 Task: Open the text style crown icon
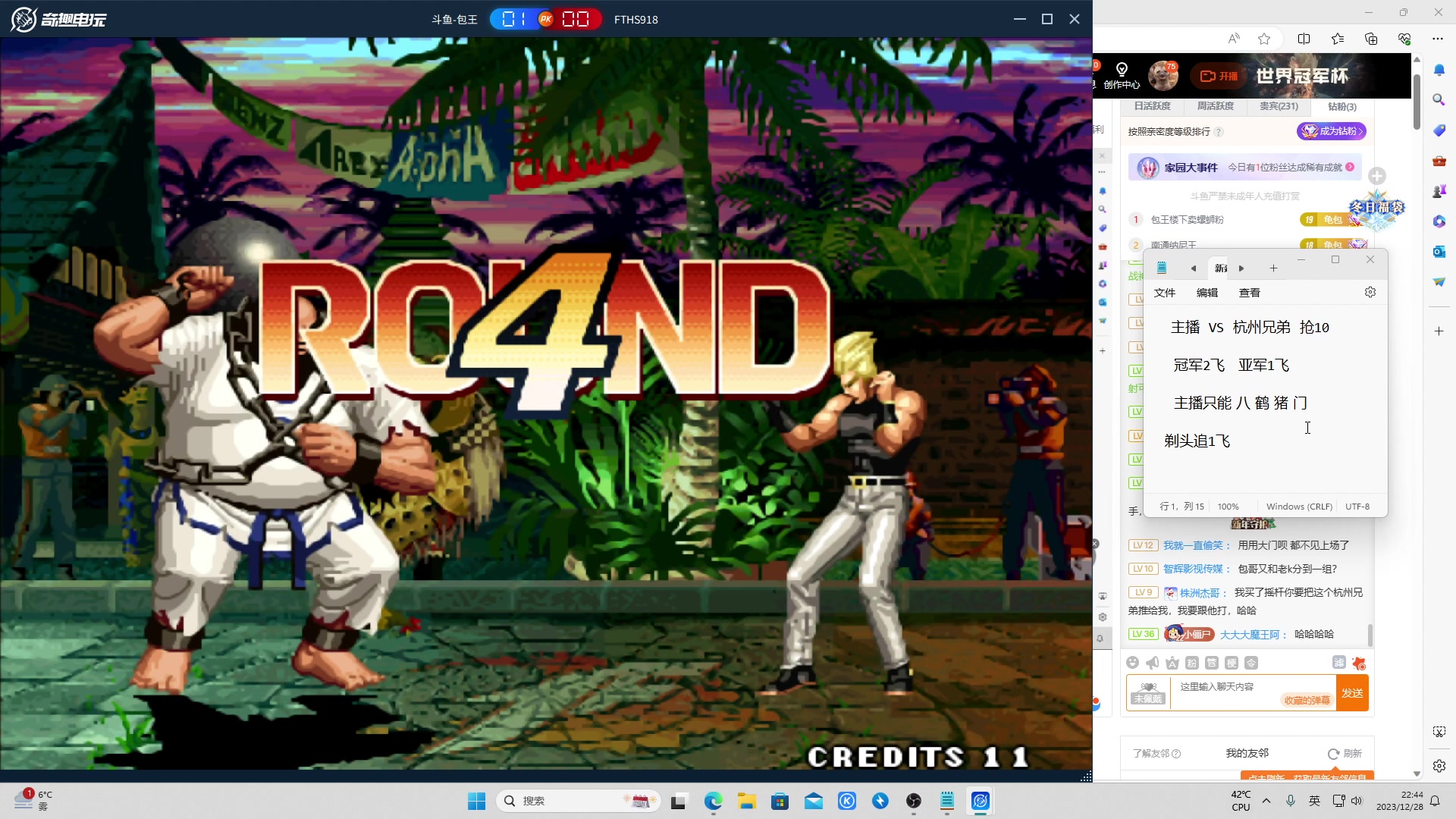pos(1172,663)
